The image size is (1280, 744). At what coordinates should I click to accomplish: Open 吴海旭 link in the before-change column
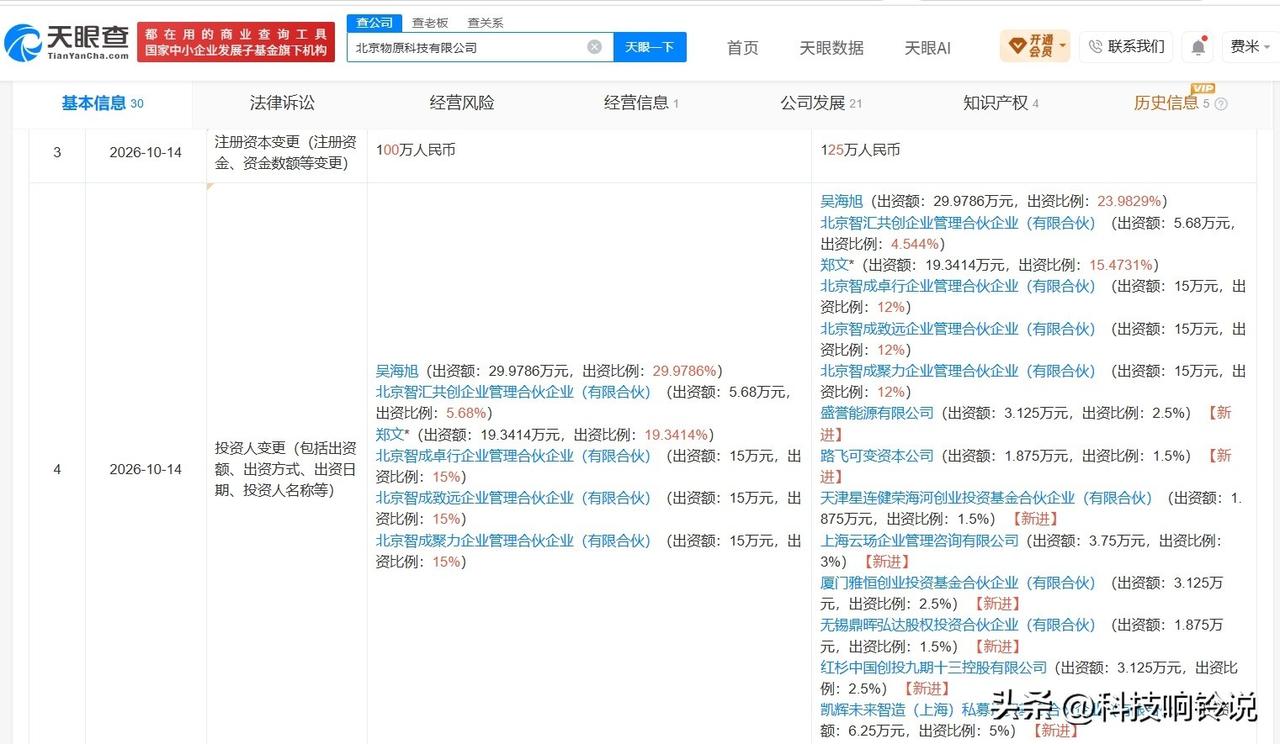pyautogui.click(x=397, y=370)
